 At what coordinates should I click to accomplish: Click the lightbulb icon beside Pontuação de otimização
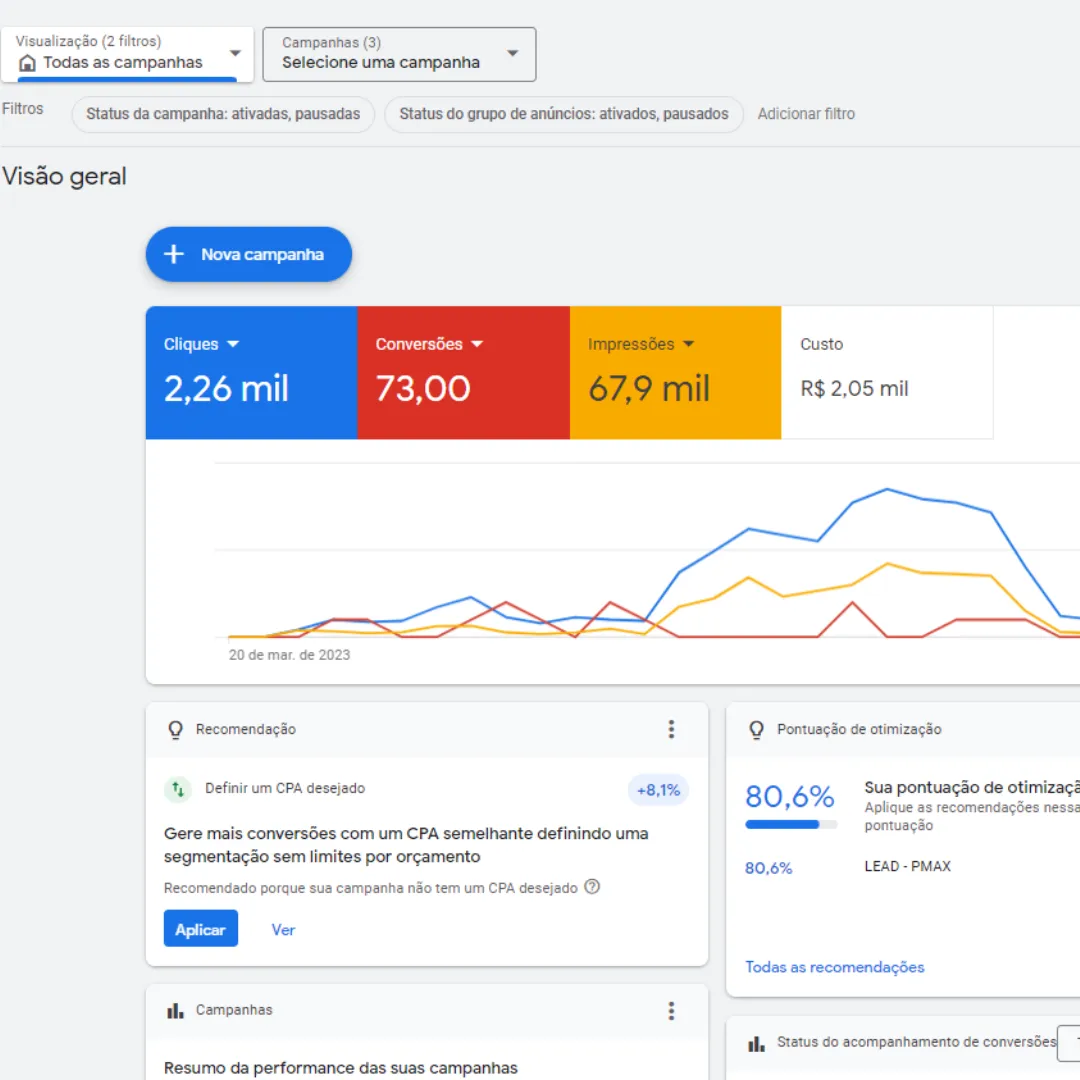757,730
